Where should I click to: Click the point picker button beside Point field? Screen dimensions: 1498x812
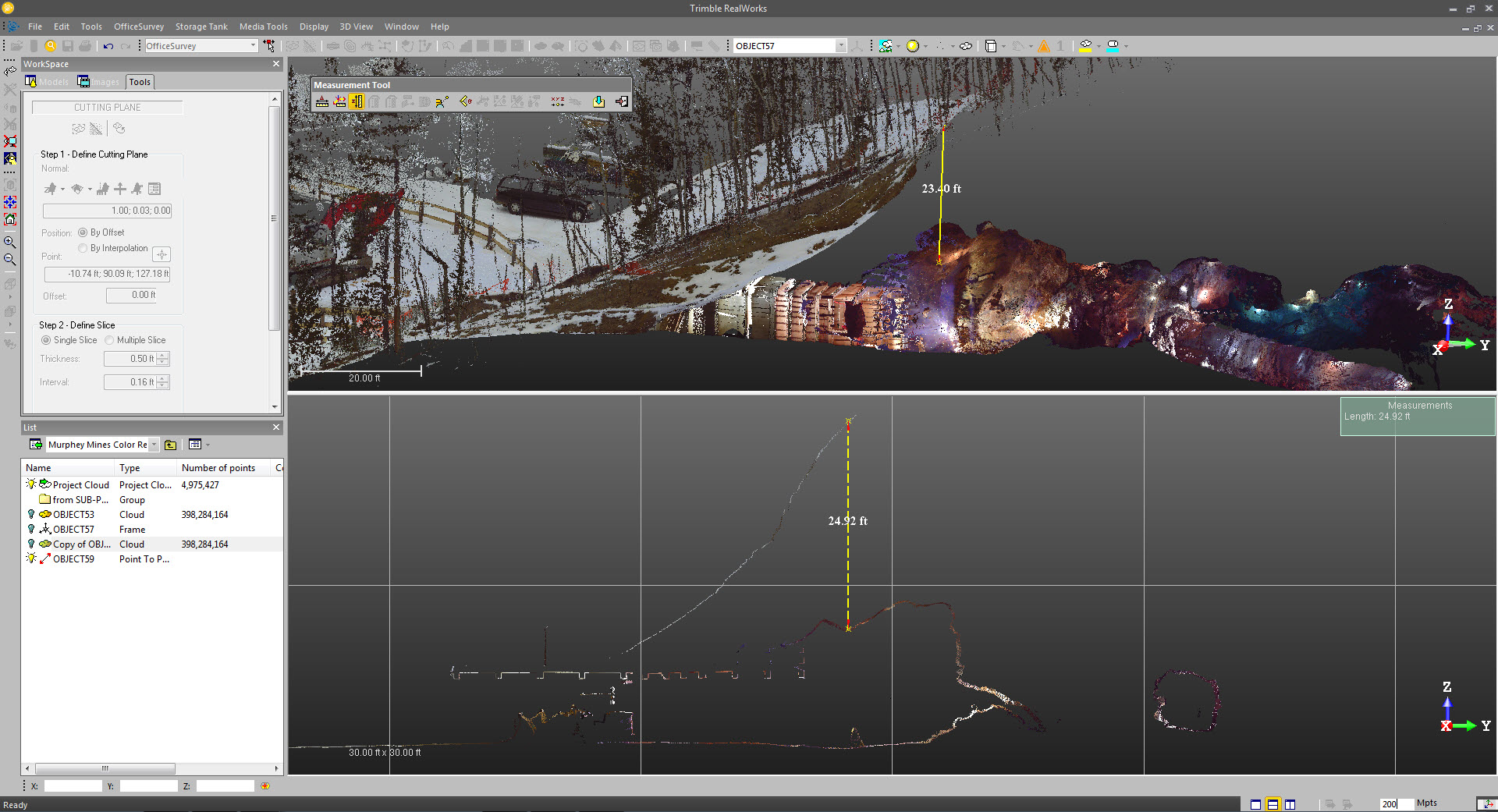(x=162, y=254)
